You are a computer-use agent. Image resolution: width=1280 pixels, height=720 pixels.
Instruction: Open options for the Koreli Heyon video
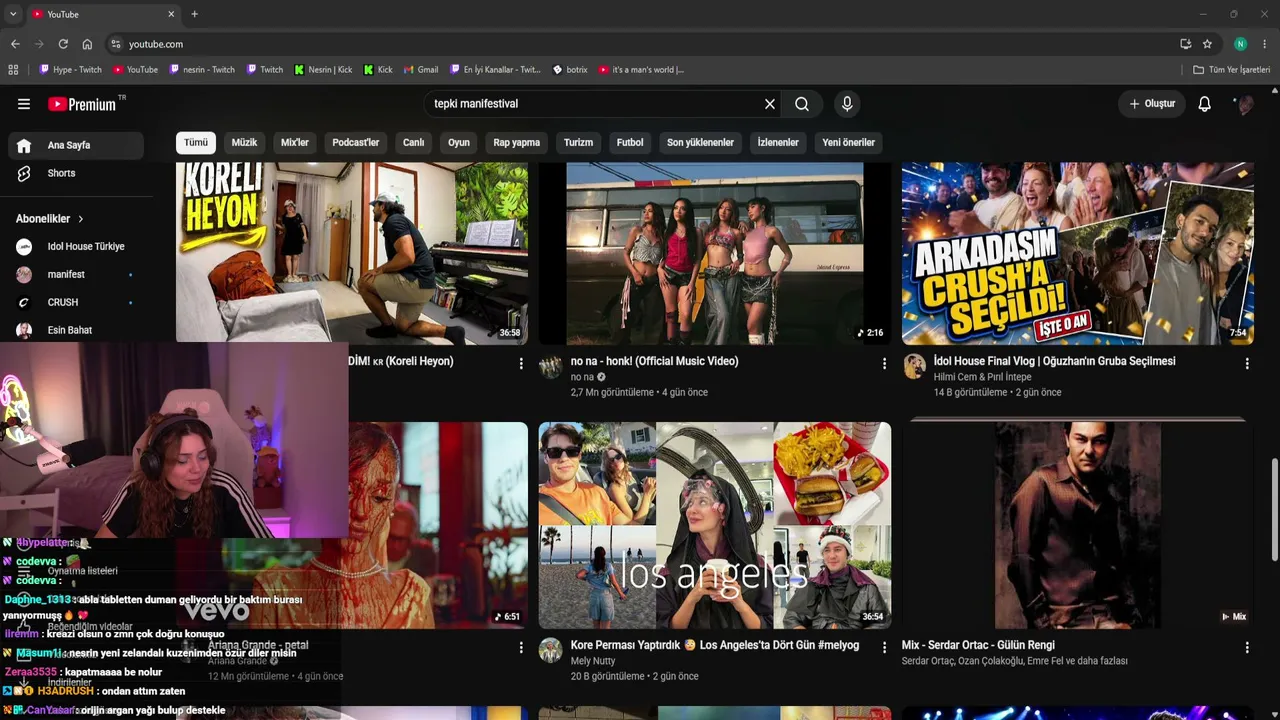point(521,364)
